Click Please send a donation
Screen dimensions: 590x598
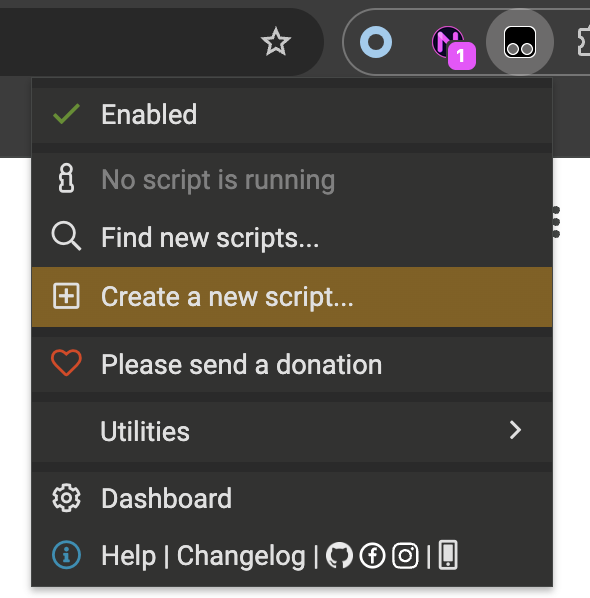tap(292, 364)
